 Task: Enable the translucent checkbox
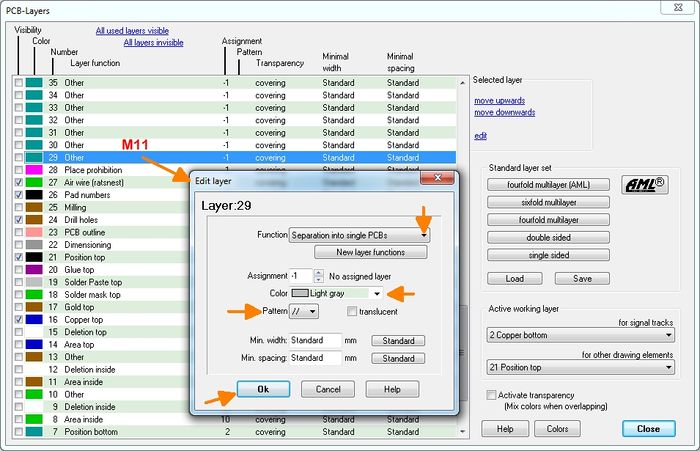[x=351, y=312]
